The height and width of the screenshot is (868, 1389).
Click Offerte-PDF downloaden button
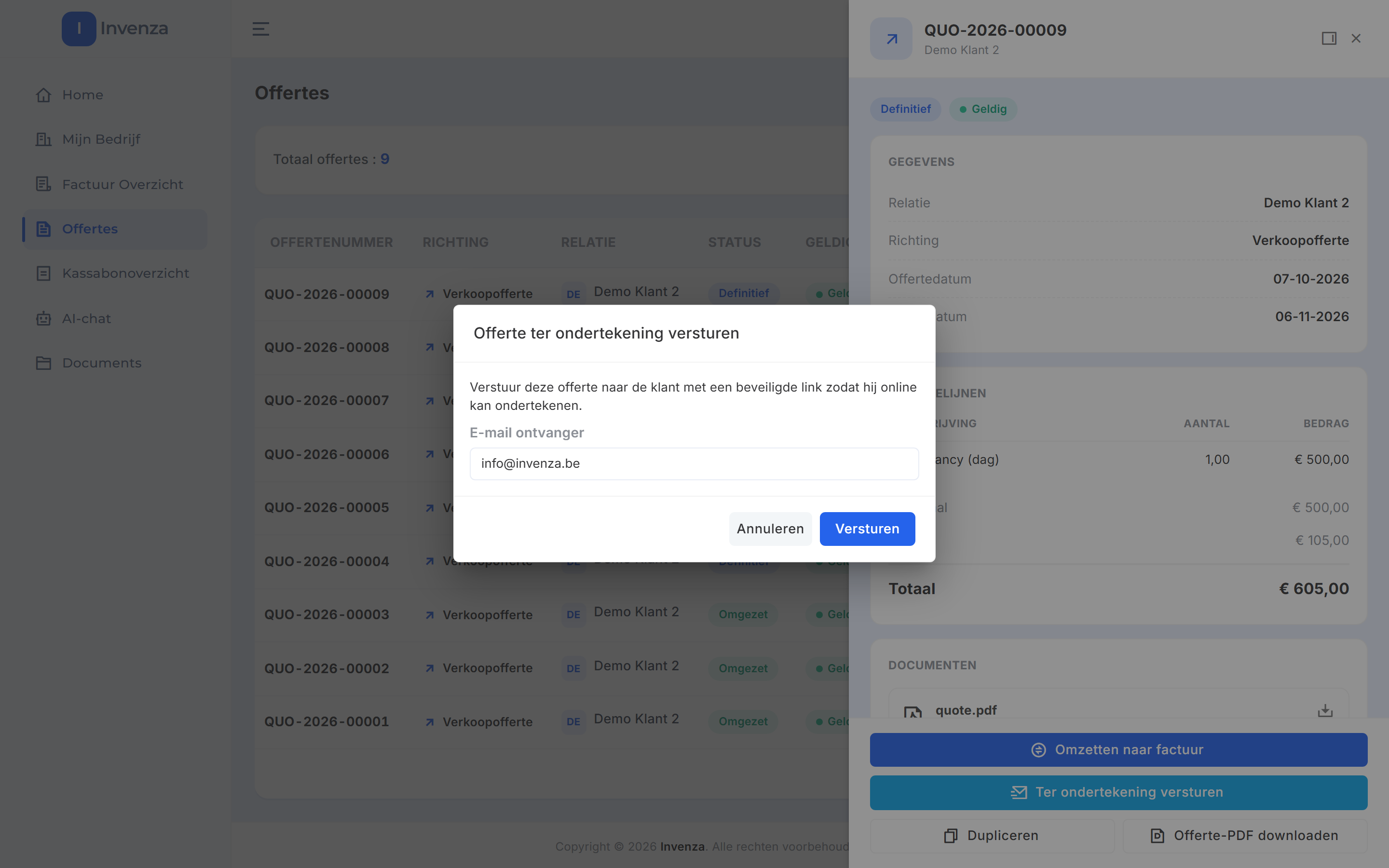[1244, 835]
